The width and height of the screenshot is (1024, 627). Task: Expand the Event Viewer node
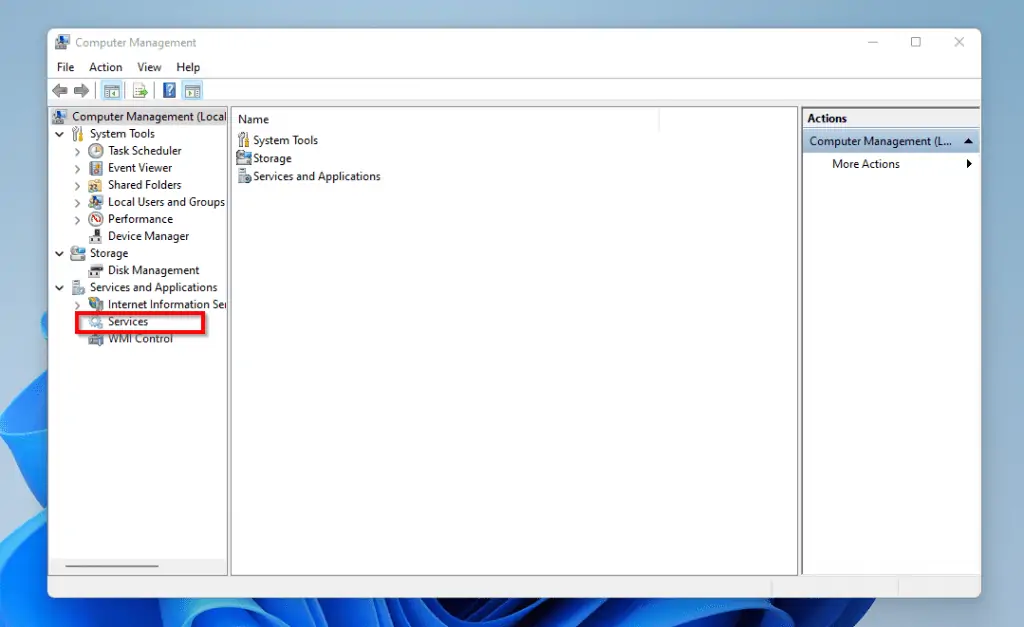point(77,167)
